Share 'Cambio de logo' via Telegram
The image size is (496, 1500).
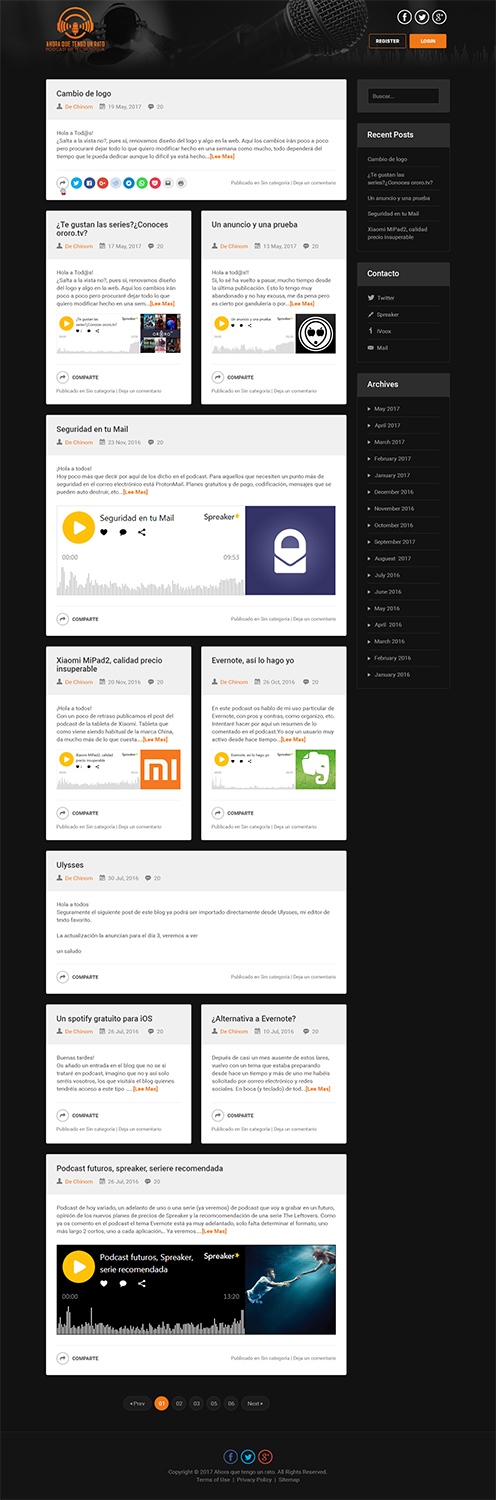(128, 183)
